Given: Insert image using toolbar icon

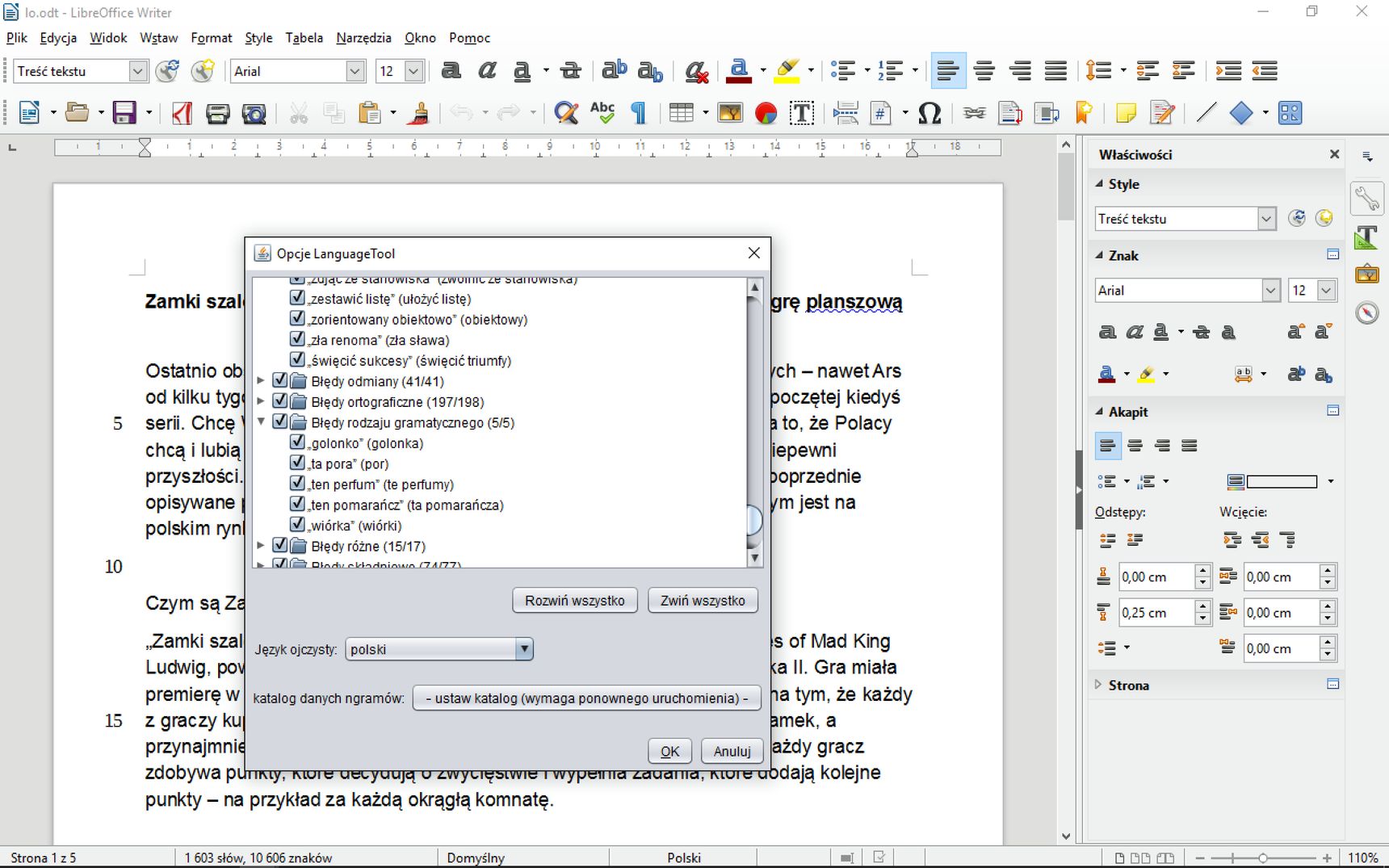Looking at the screenshot, I should coord(730,113).
